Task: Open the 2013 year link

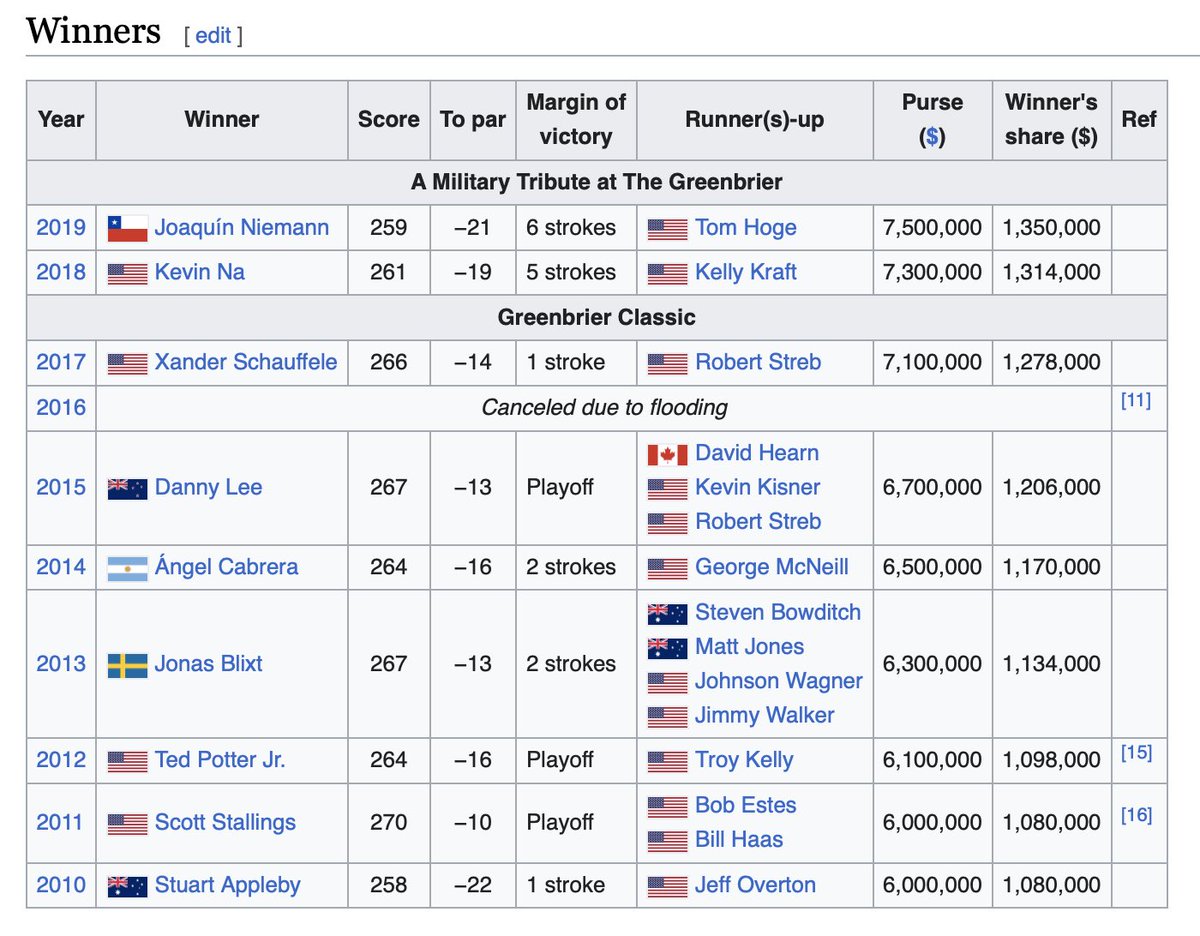Action: [x=61, y=664]
